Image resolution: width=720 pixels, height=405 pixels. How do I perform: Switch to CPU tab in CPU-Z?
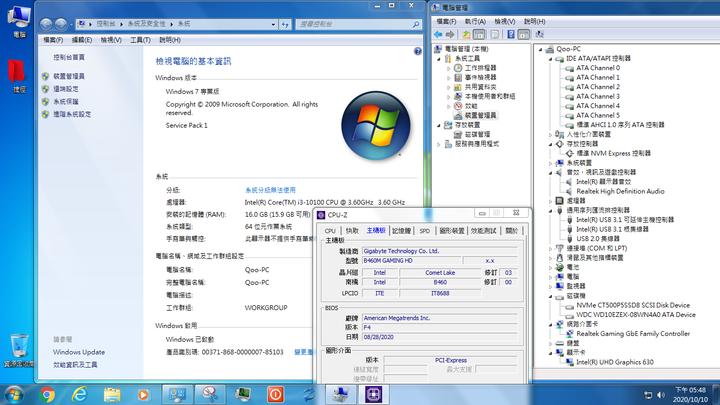(x=330, y=231)
